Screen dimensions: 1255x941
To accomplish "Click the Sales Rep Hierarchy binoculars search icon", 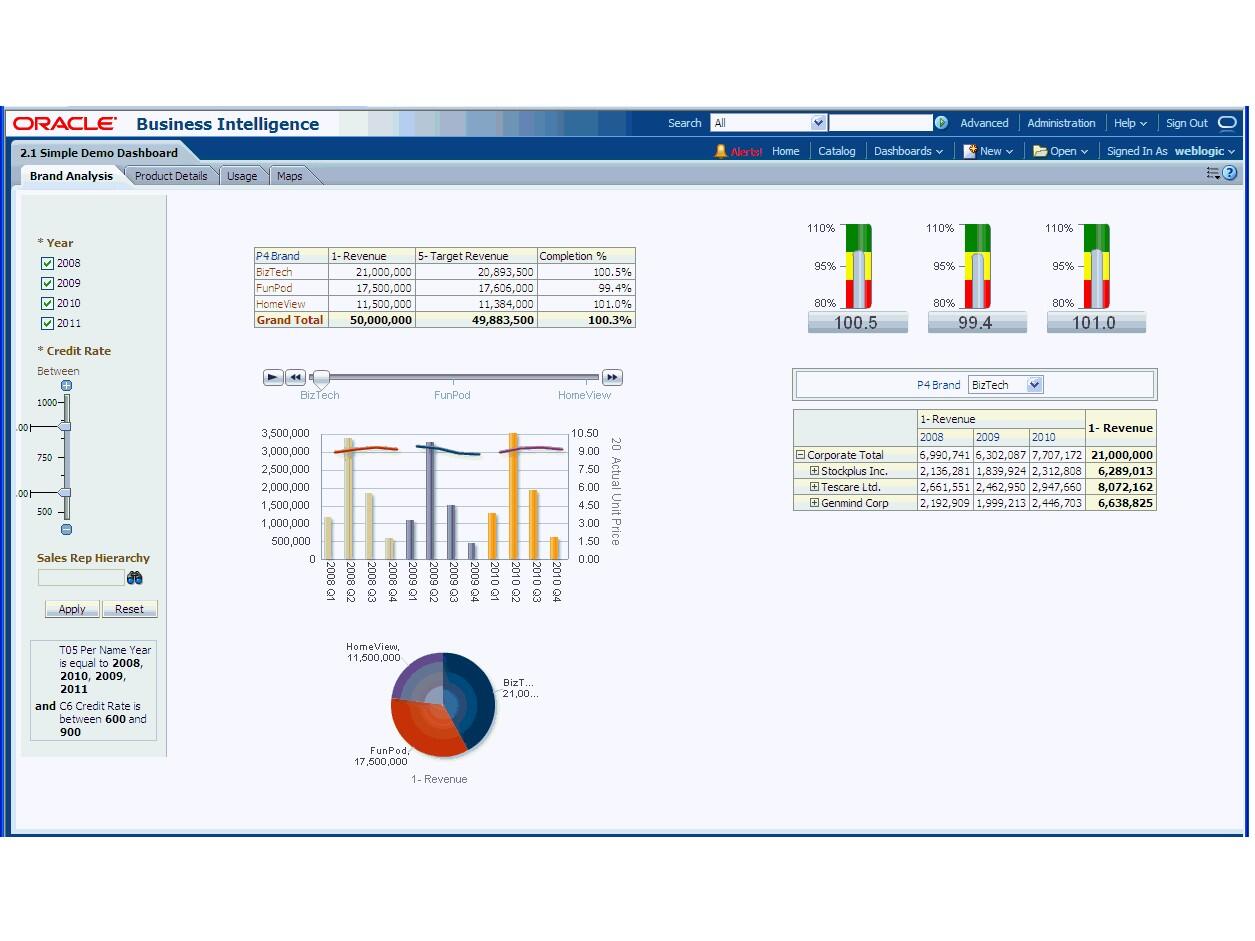I will (x=135, y=578).
